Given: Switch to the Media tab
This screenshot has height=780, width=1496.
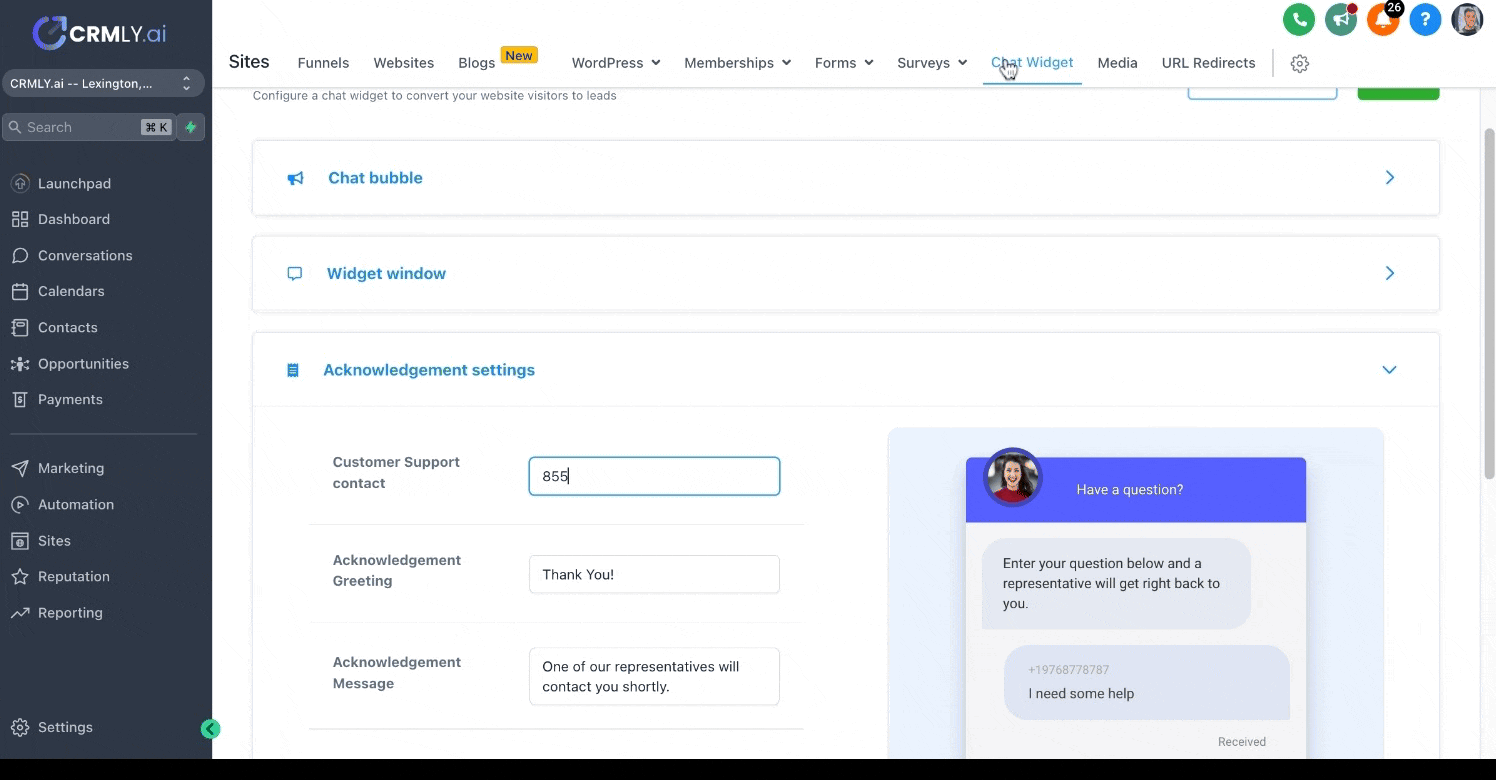Looking at the screenshot, I should point(1117,62).
